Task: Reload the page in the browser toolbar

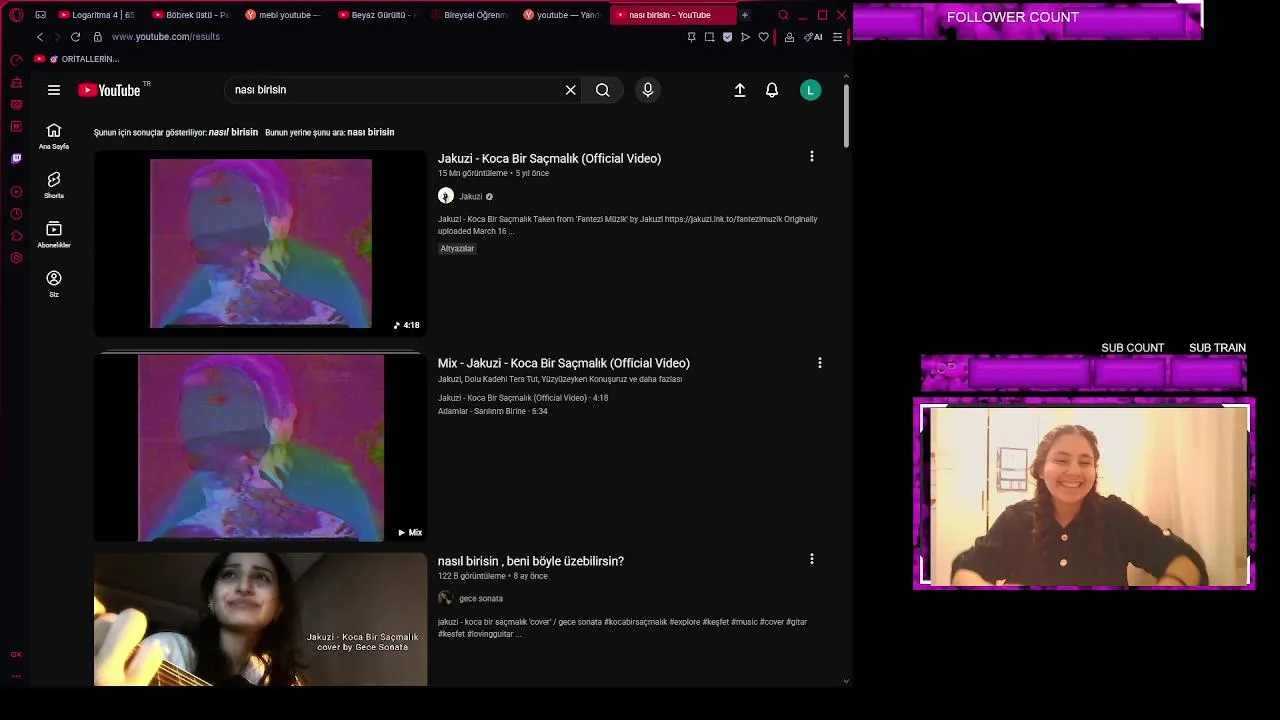Action: tap(75, 37)
